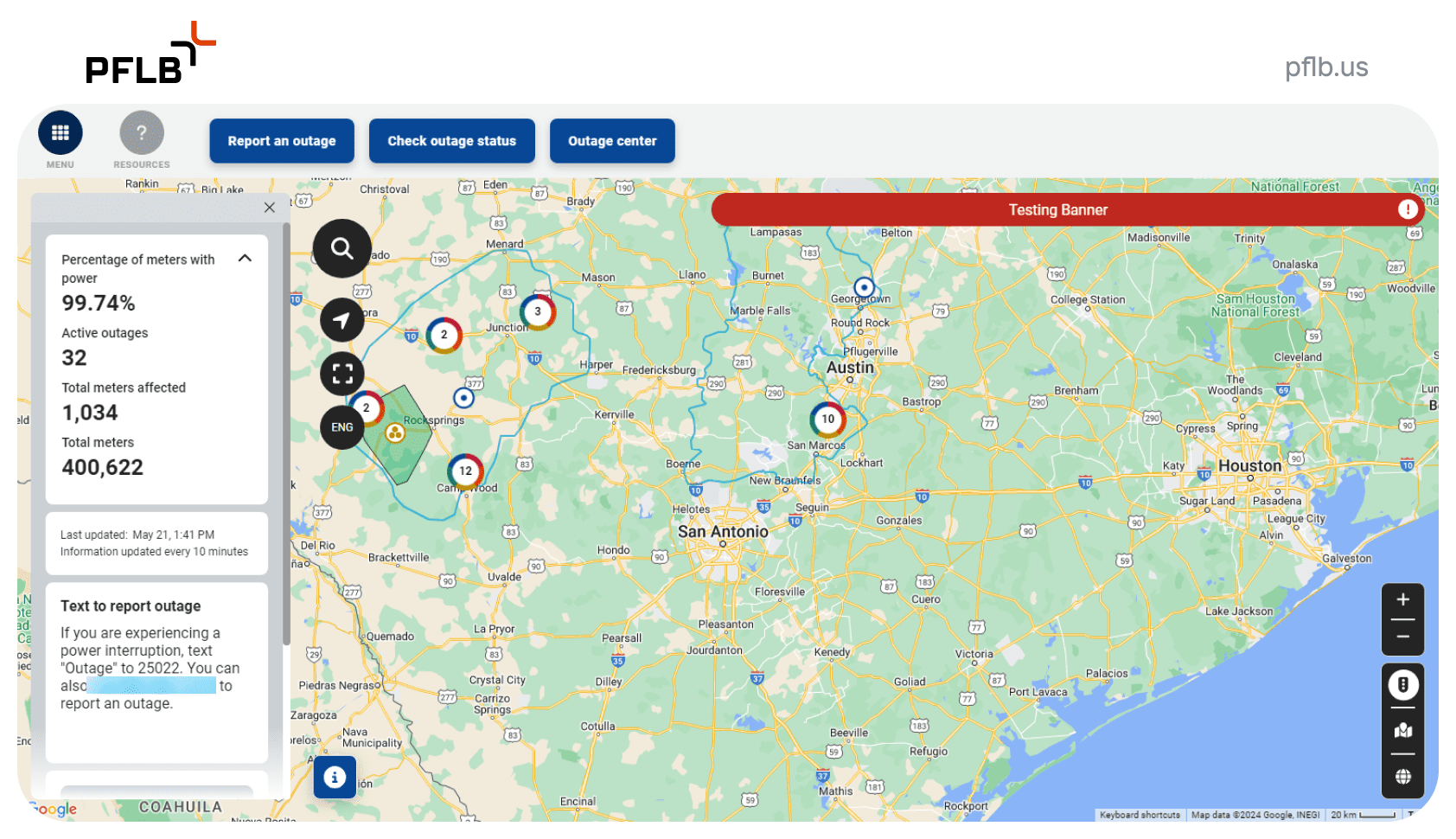1456x839 pixels.
Task: Click Active outages count 32
Action: tap(74, 358)
